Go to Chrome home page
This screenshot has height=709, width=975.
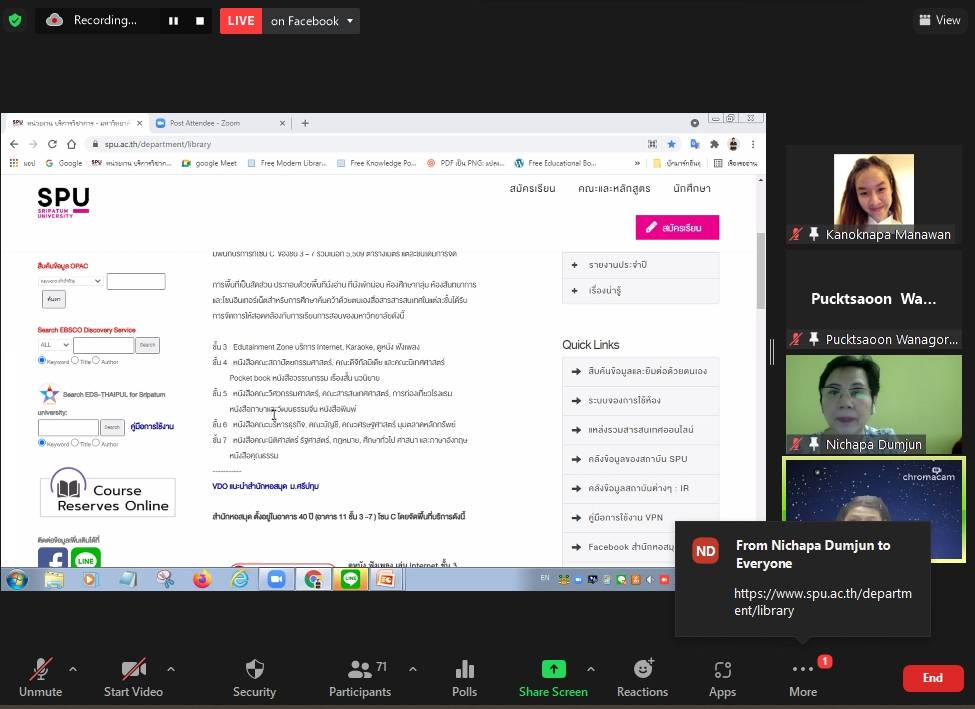[x=72, y=144]
